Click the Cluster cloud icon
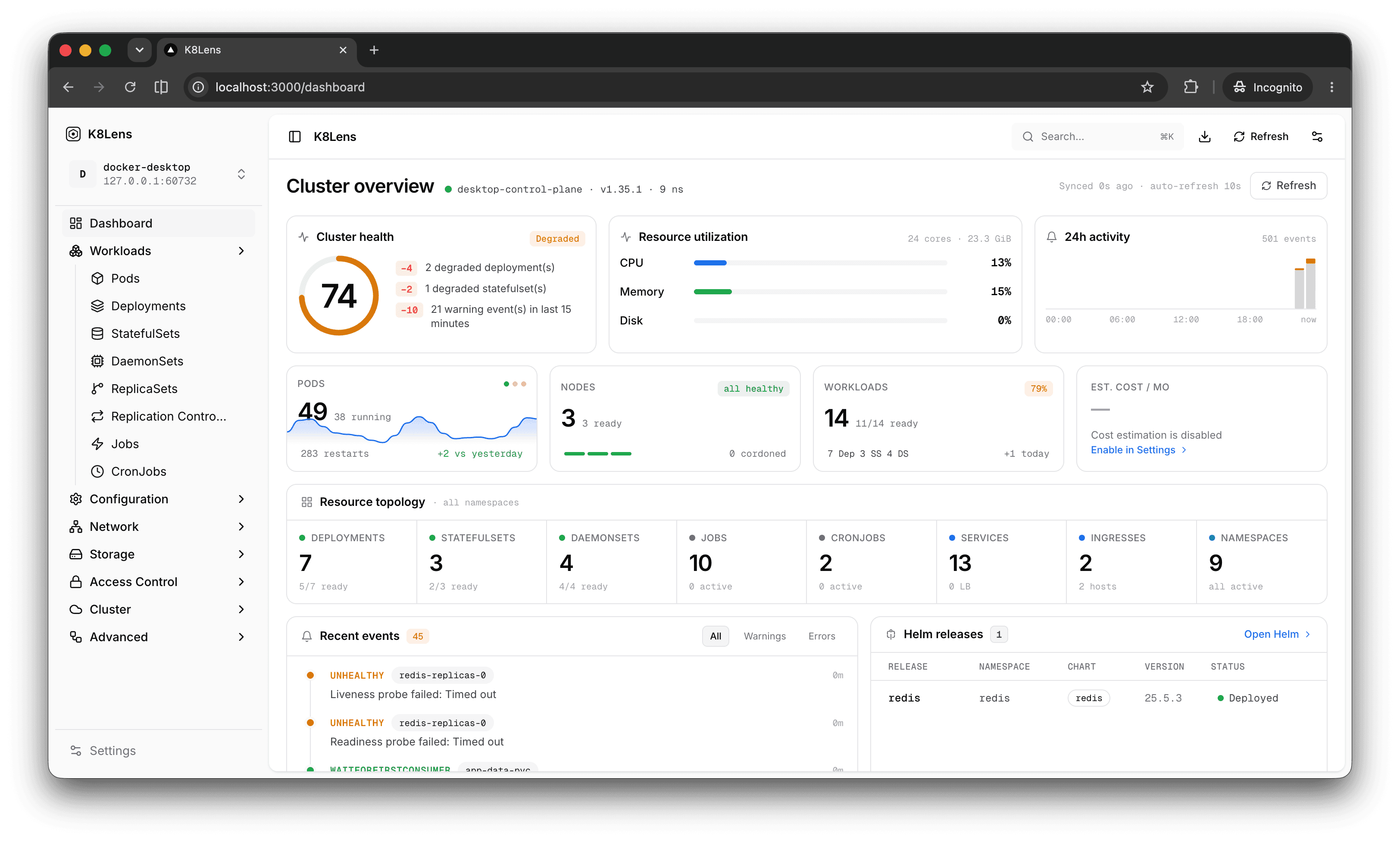This screenshot has height=842, width=1400. coord(75,609)
